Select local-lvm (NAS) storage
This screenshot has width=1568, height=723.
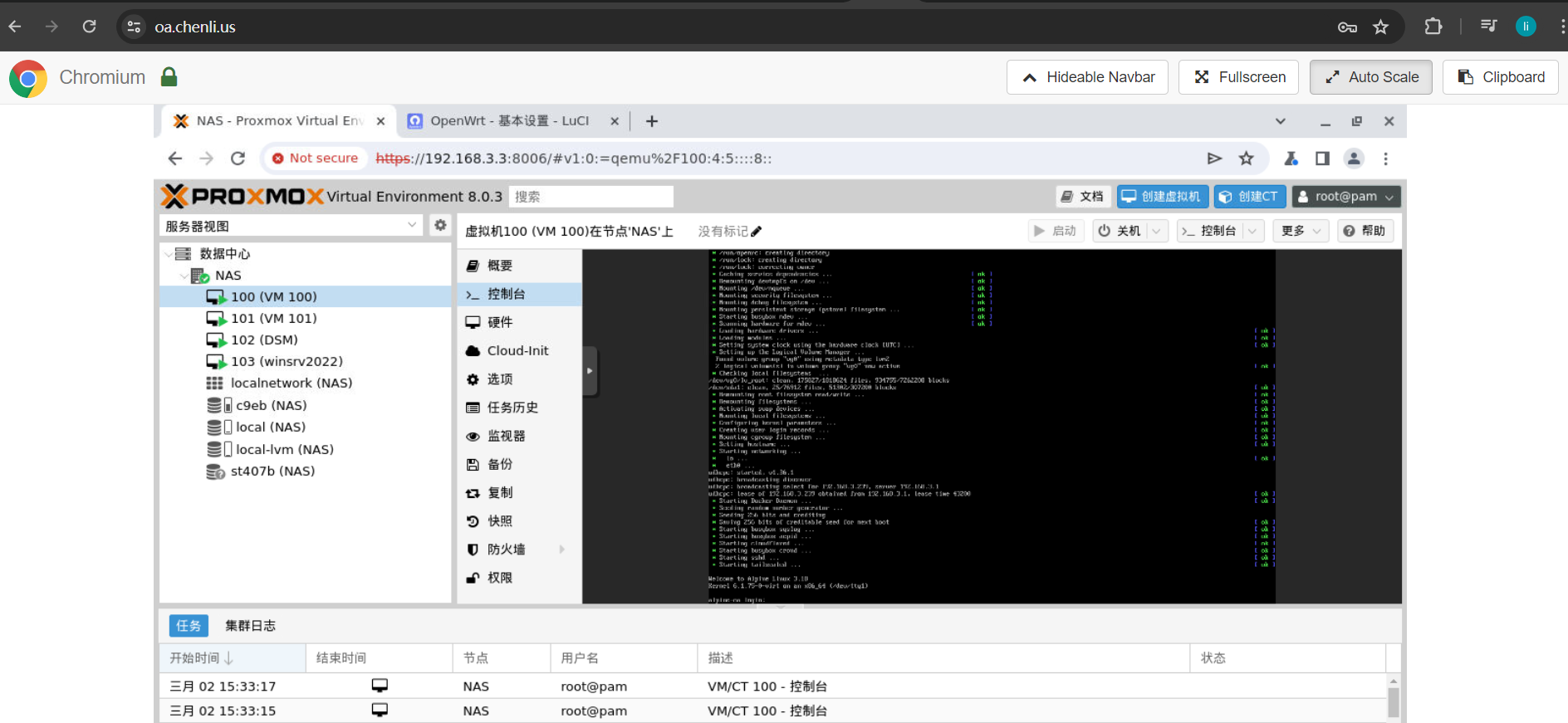305,449
